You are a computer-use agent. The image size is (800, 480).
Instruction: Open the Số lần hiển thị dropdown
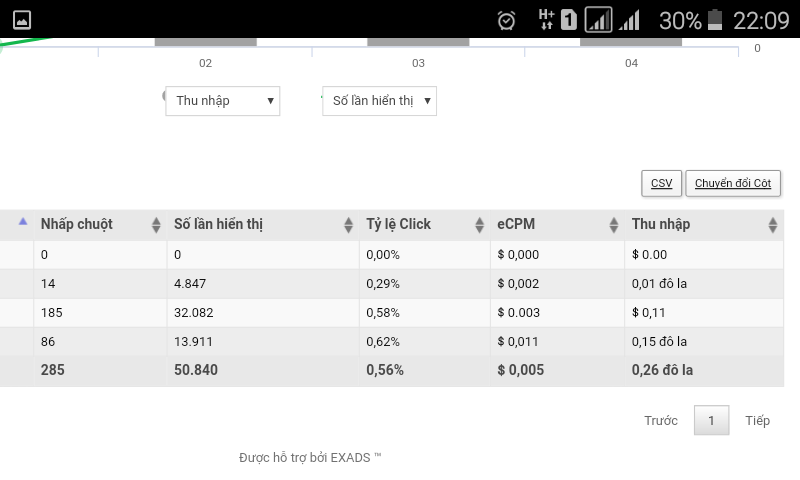click(379, 101)
